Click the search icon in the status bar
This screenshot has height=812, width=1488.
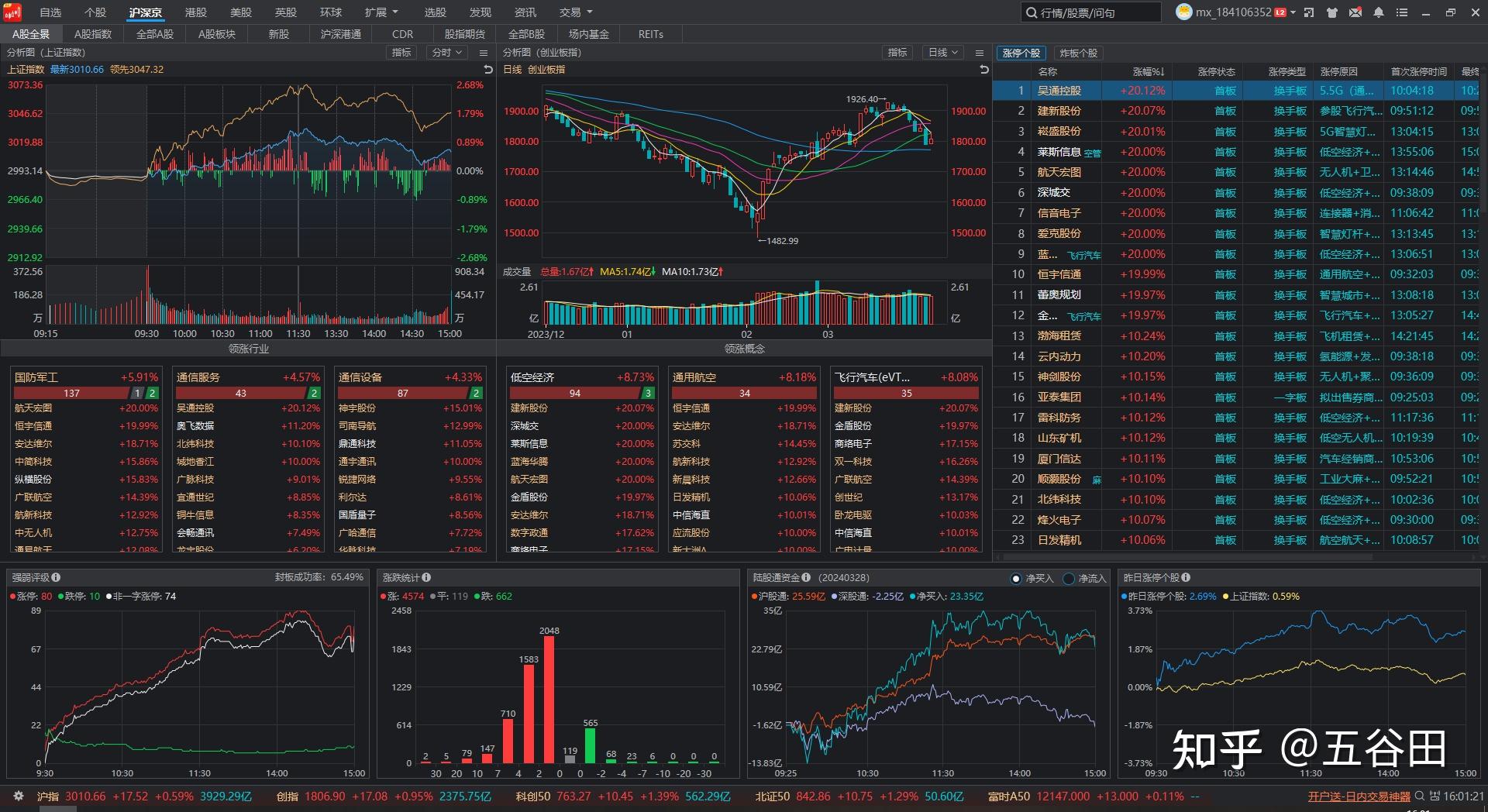point(1420,797)
